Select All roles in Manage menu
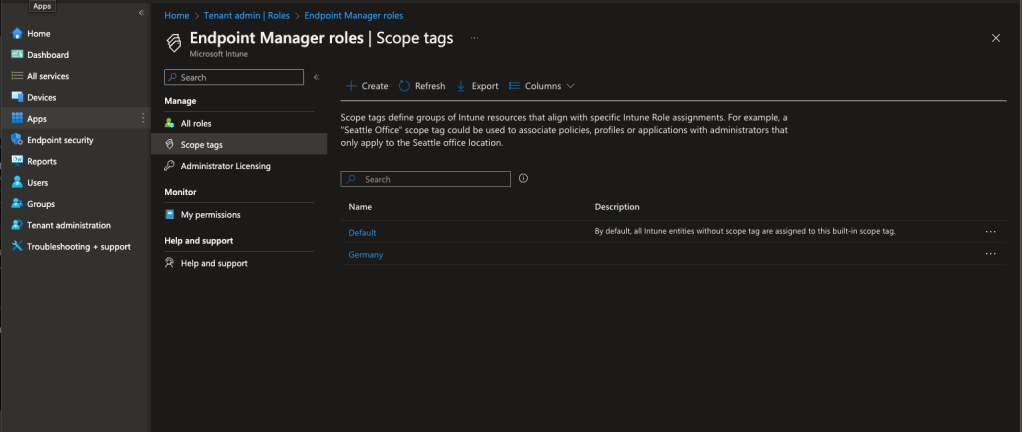The image size is (1022, 432). (x=197, y=123)
